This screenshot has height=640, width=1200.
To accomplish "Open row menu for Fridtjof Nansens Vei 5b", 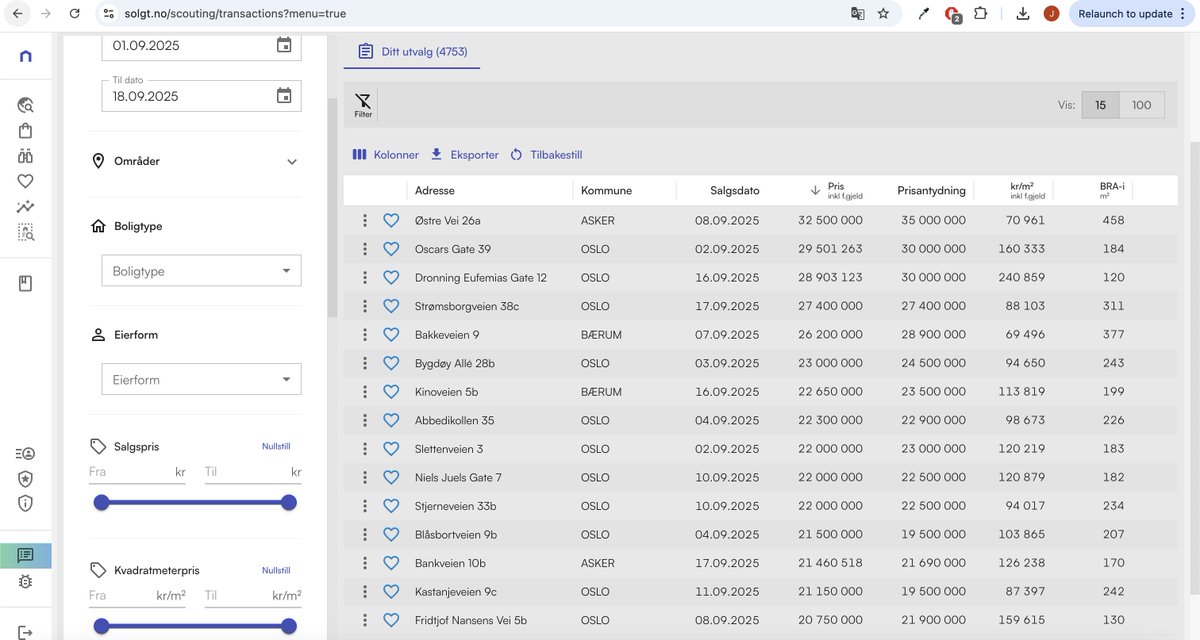I will click(365, 620).
